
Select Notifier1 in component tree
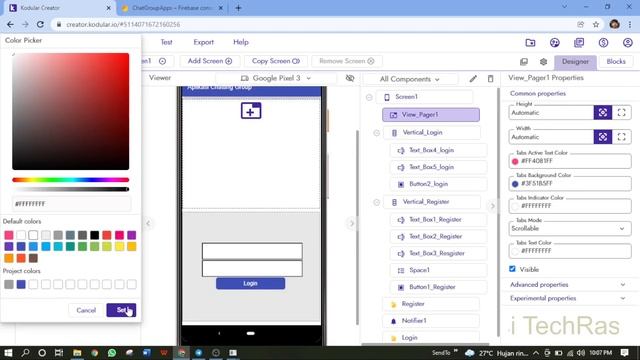coord(431,321)
